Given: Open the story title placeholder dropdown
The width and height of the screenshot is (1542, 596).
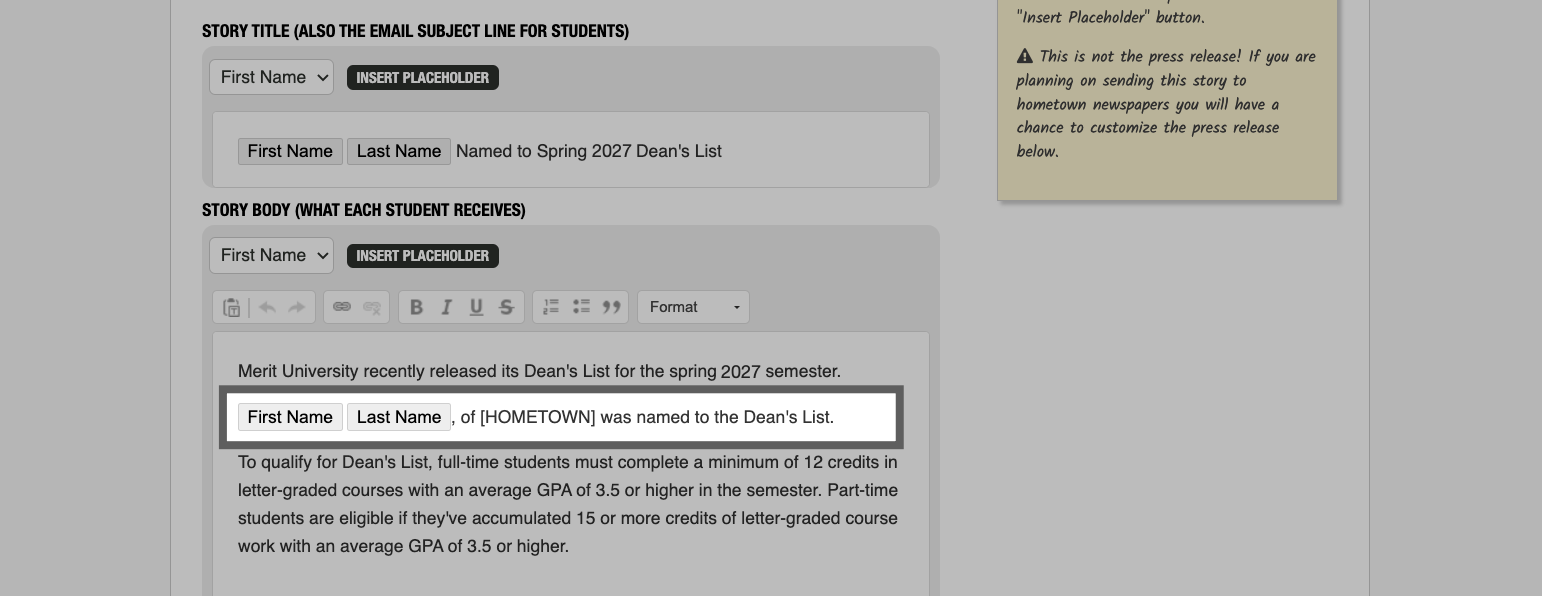Looking at the screenshot, I should 271,77.
